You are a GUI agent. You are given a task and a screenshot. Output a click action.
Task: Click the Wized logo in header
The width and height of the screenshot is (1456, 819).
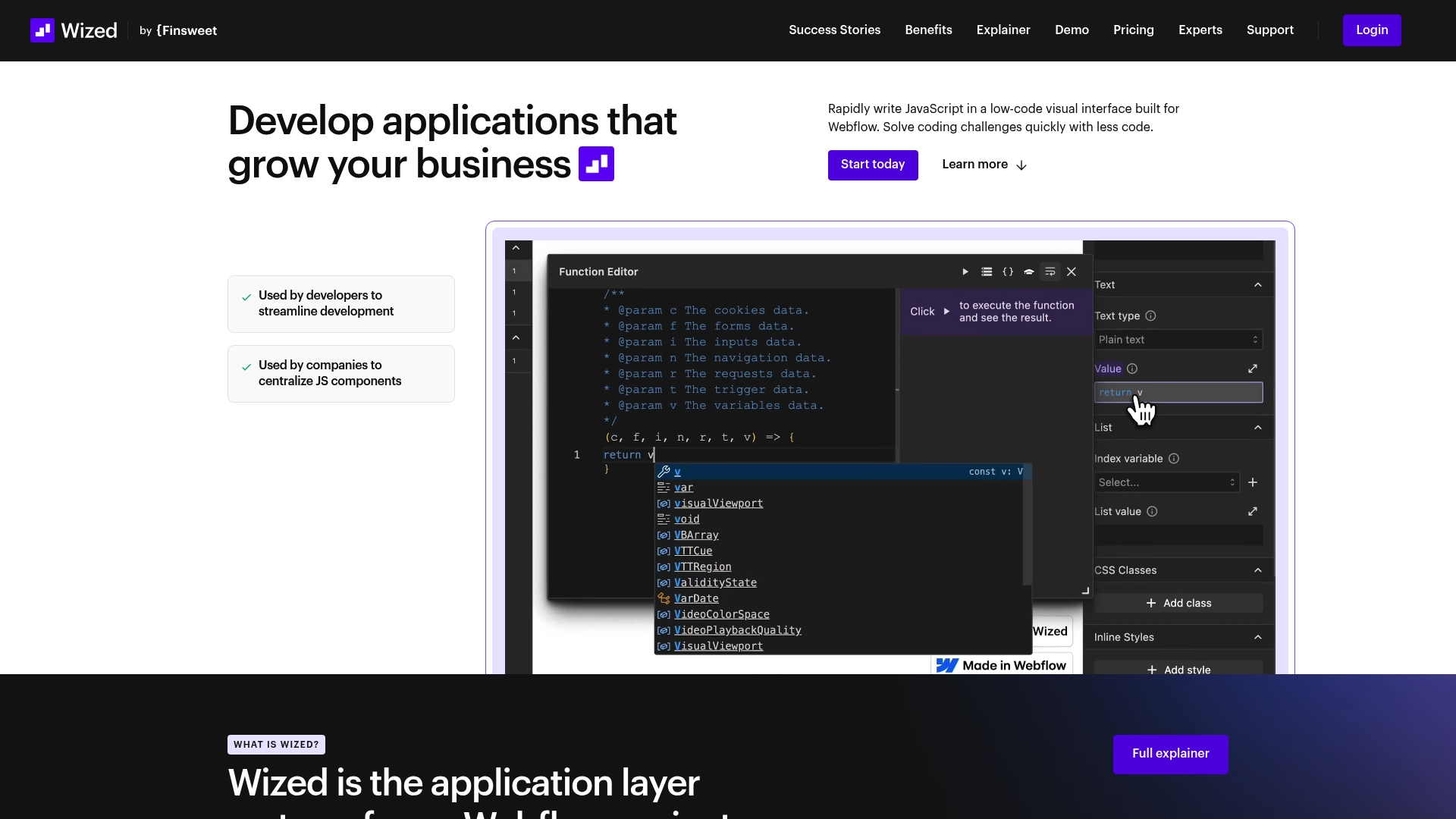tap(74, 30)
